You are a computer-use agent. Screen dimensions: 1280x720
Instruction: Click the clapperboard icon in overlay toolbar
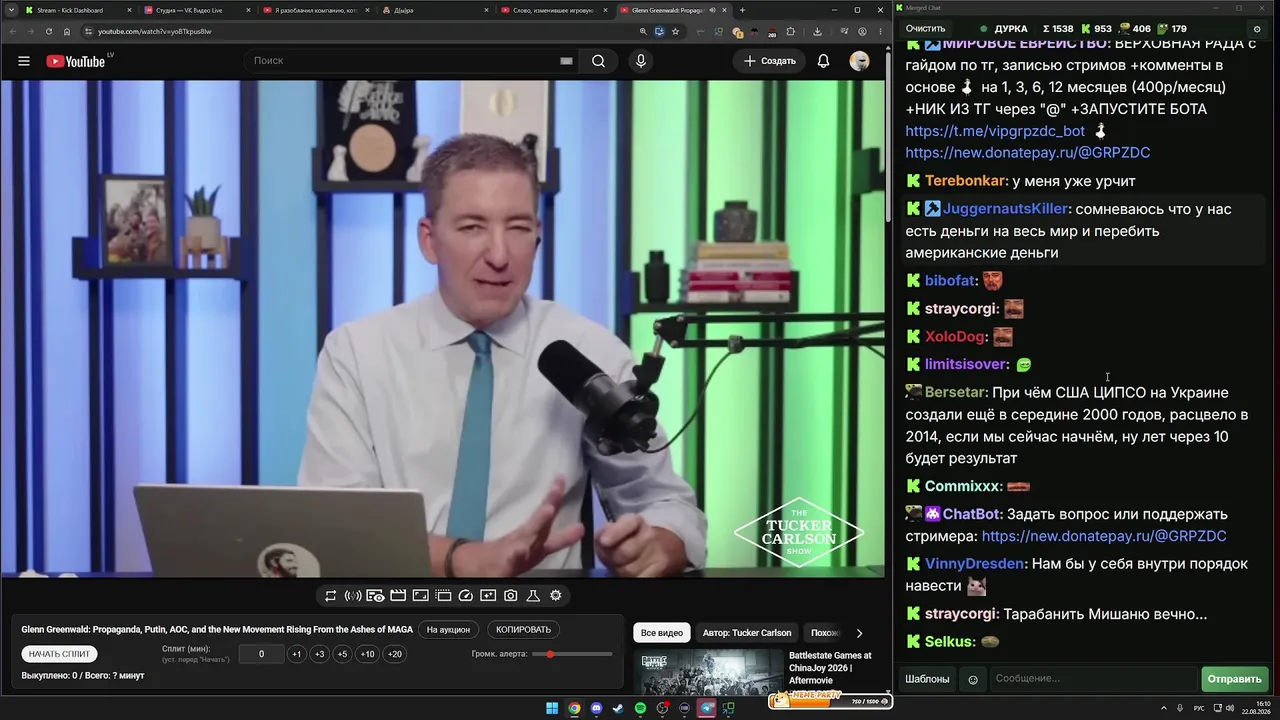coord(398,596)
